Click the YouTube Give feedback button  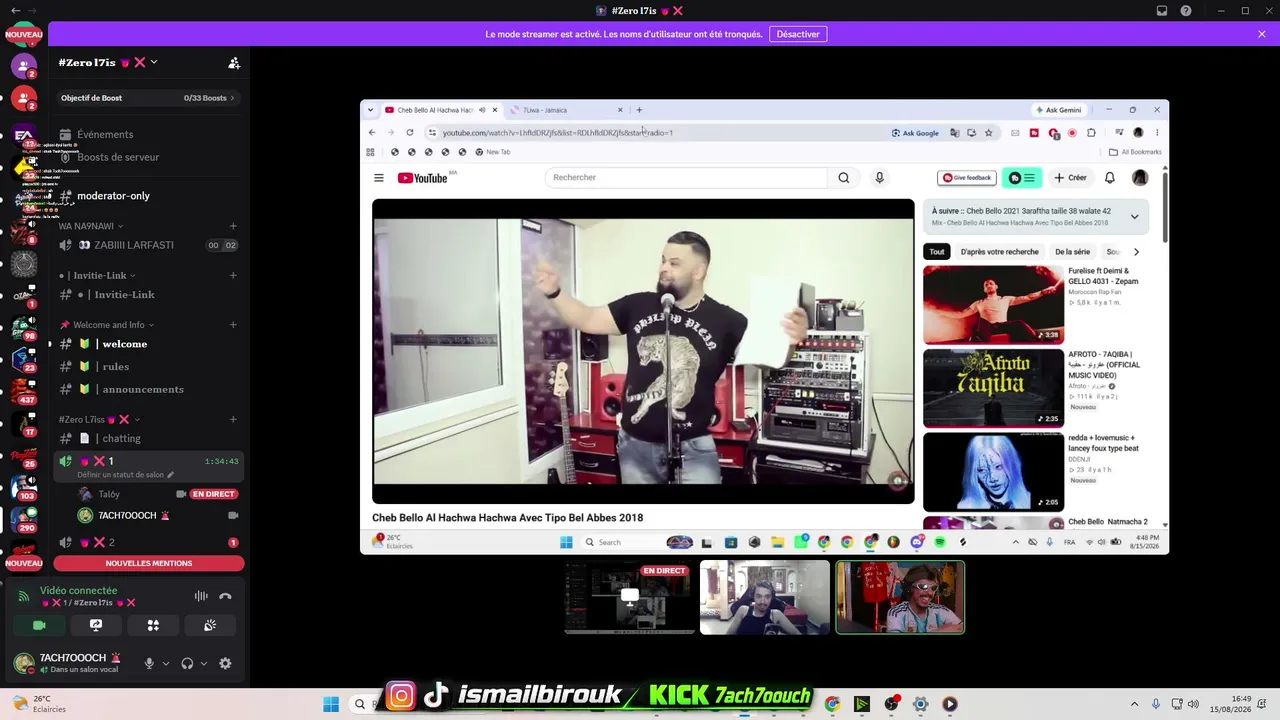click(967, 178)
